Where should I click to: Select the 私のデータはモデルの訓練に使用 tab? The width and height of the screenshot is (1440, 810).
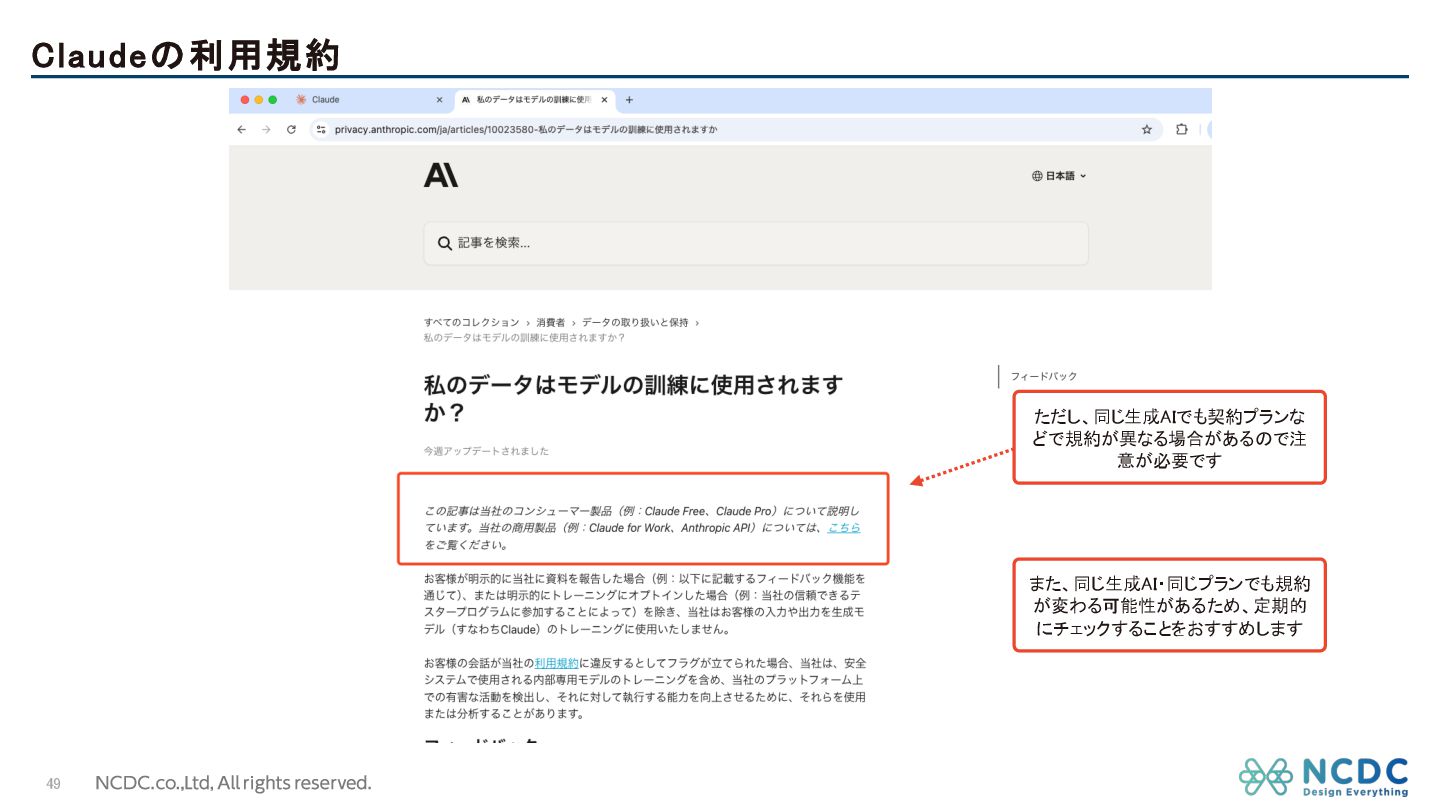click(x=535, y=100)
